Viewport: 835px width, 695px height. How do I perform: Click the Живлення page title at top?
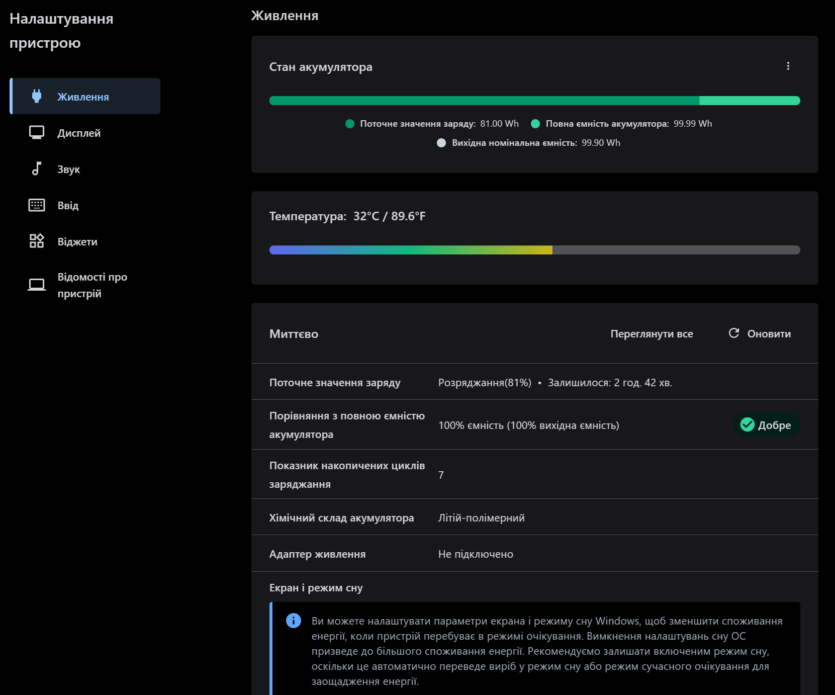284,15
